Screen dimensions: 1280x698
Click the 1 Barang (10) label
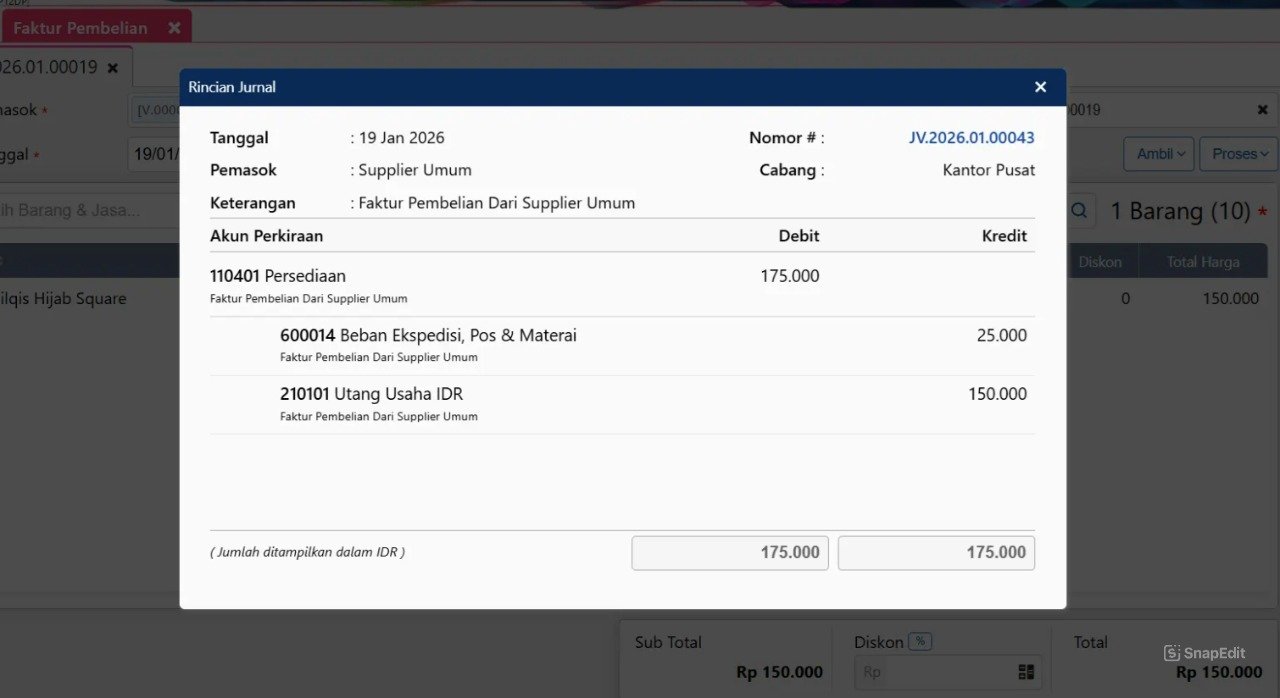coord(1181,211)
